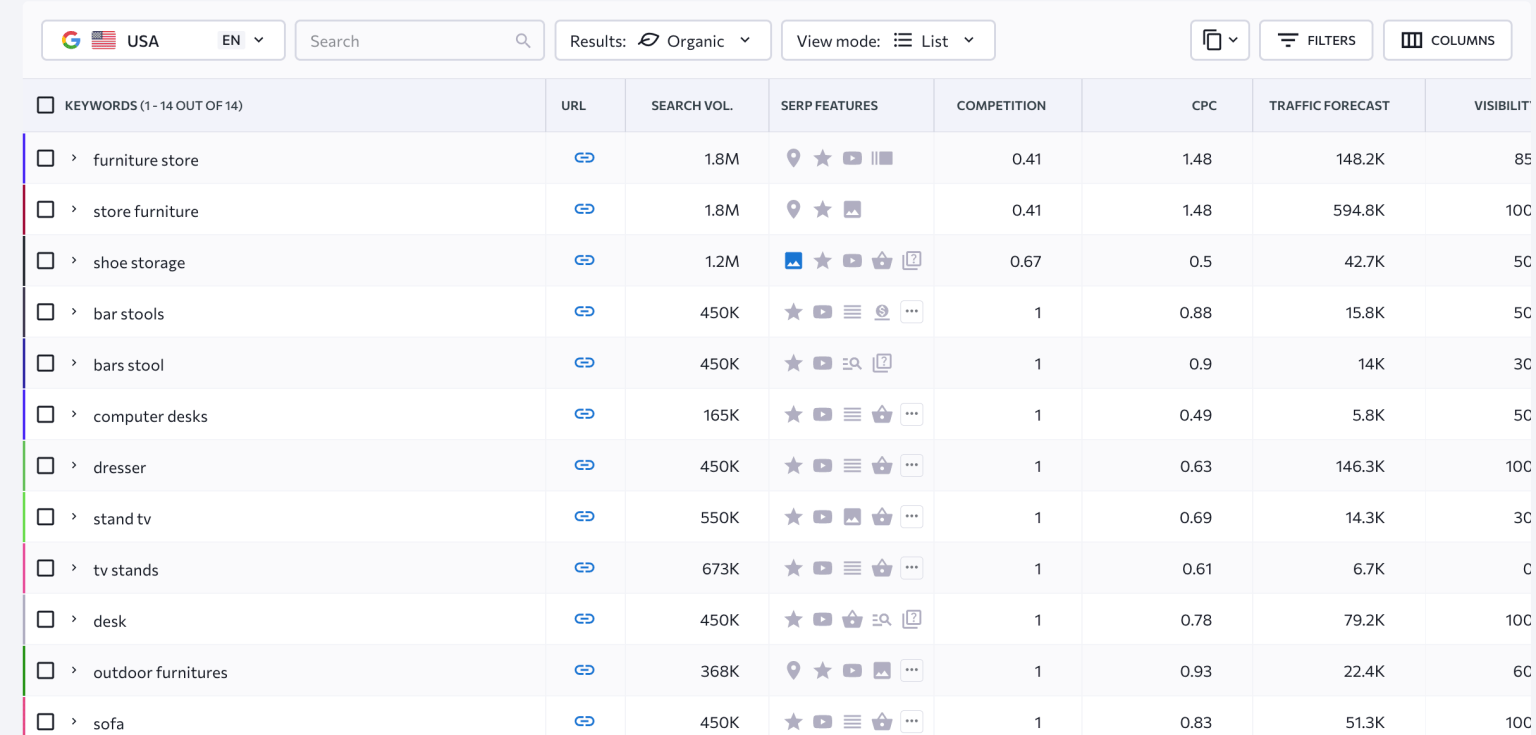Screen dimensions: 1536x735
Task: Expand the dresser keyword row
Action: click(x=74, y=465)
